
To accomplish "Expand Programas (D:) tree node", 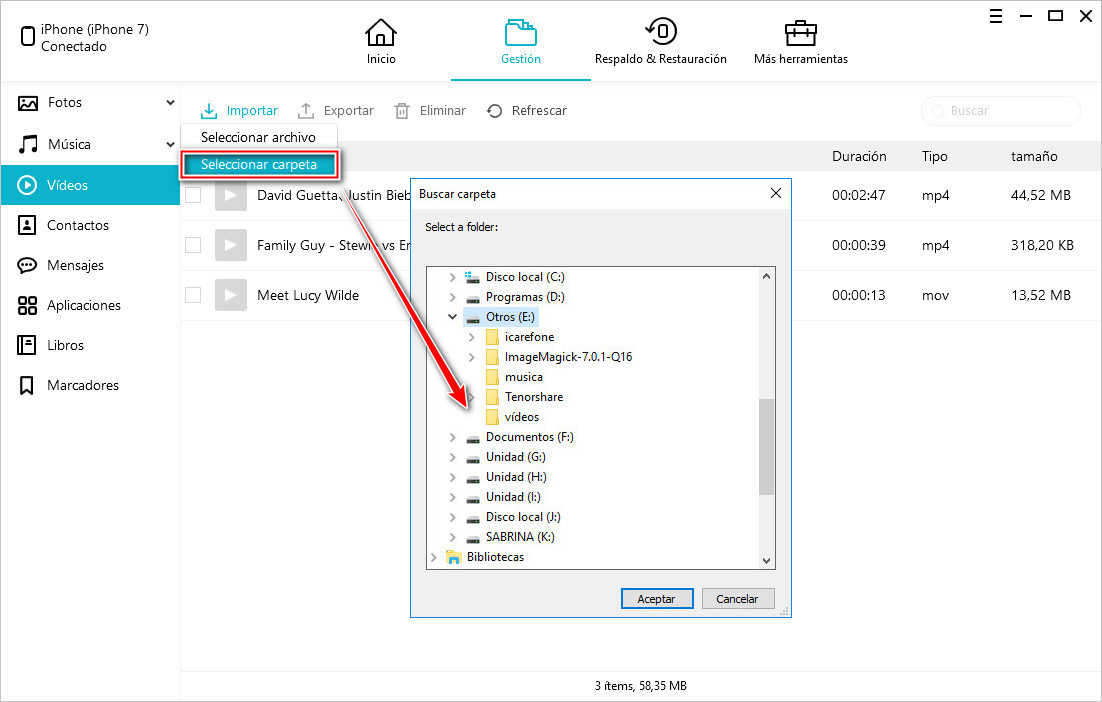I will coord(453,297).
